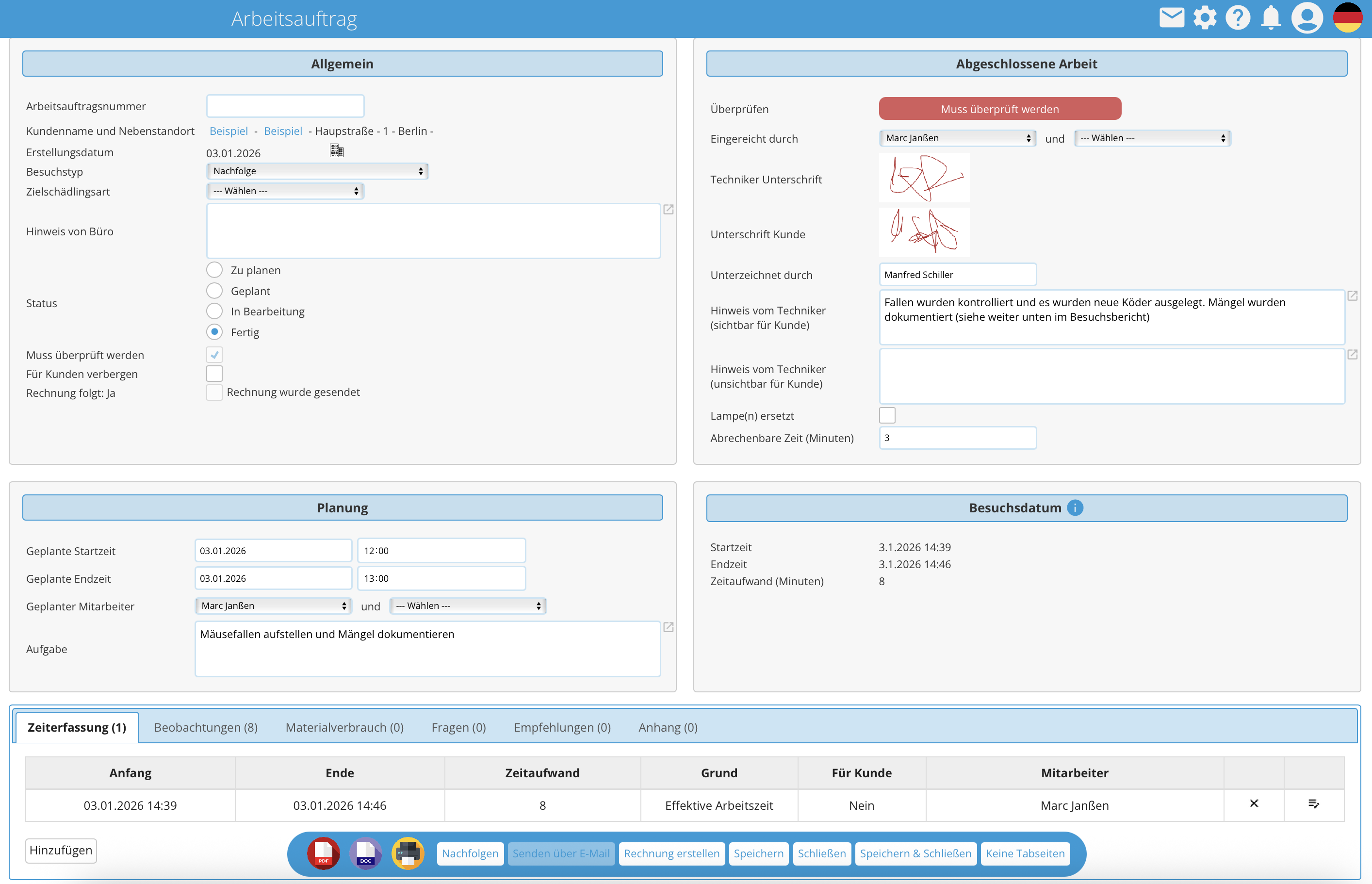View notifications via the bell icon

pos(1271,18)
